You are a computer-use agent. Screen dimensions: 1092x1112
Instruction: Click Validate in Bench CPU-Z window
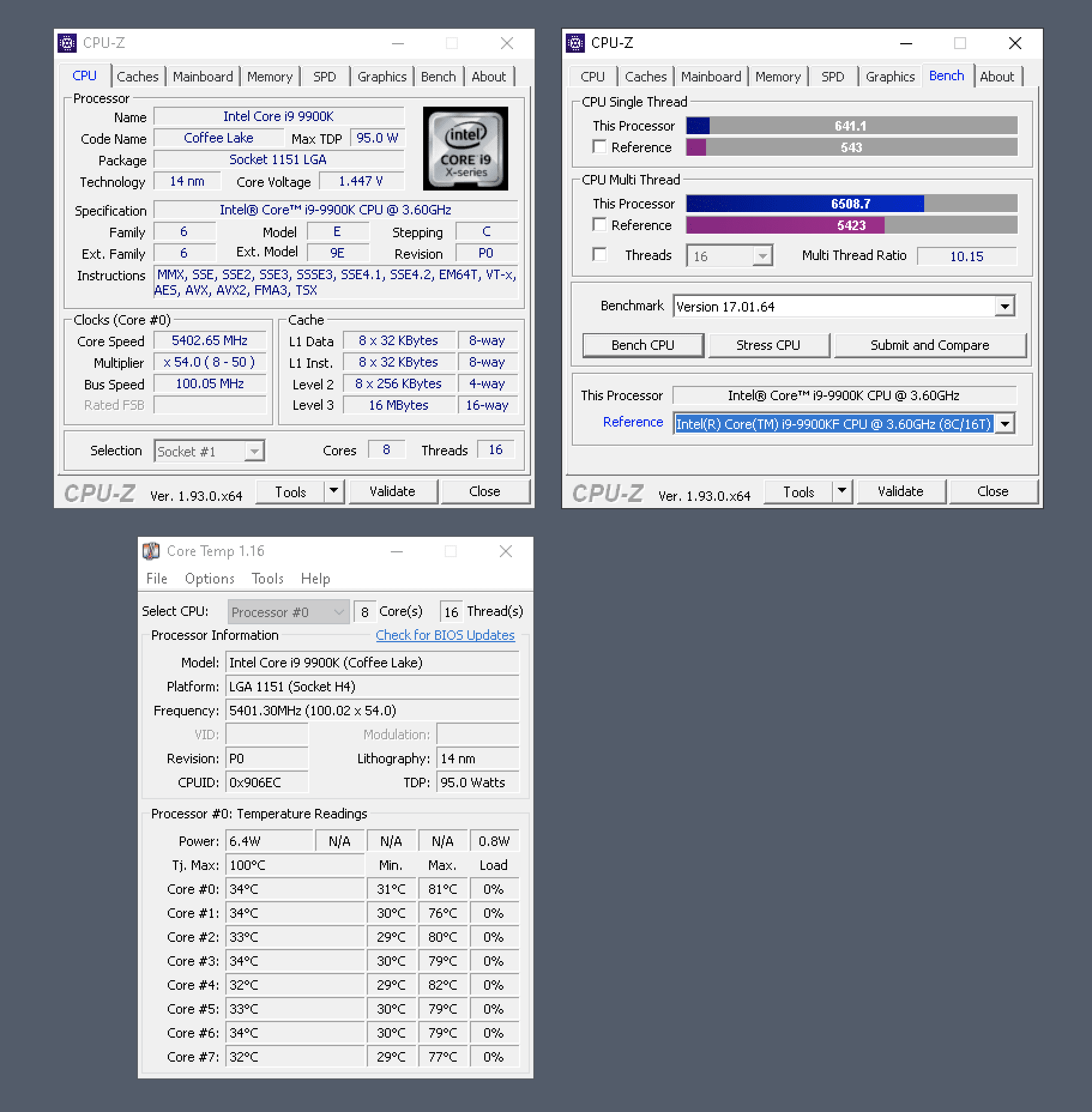click(x=901, y=491)
